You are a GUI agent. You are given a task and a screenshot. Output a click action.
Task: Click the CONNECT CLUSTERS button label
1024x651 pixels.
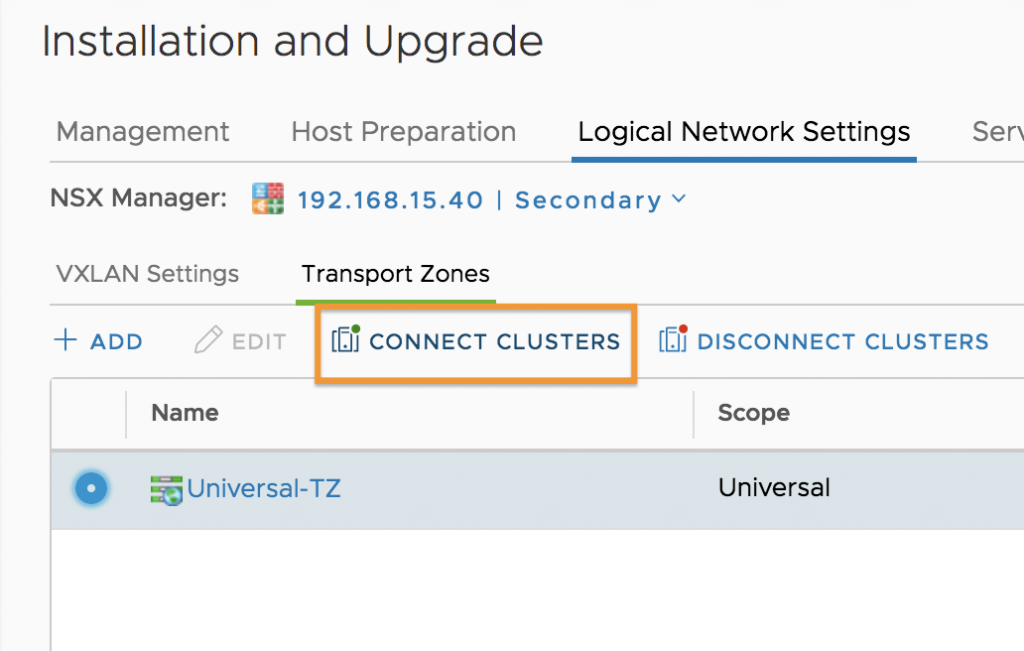click(495, 341)
